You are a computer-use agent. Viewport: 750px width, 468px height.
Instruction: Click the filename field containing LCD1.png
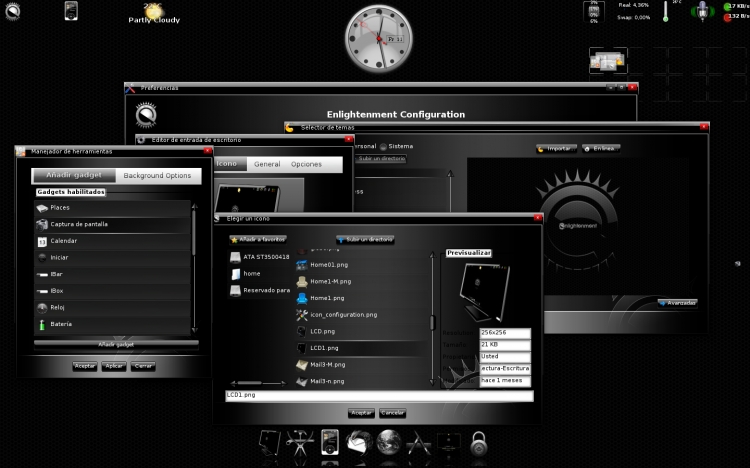(x=379, y=396)
